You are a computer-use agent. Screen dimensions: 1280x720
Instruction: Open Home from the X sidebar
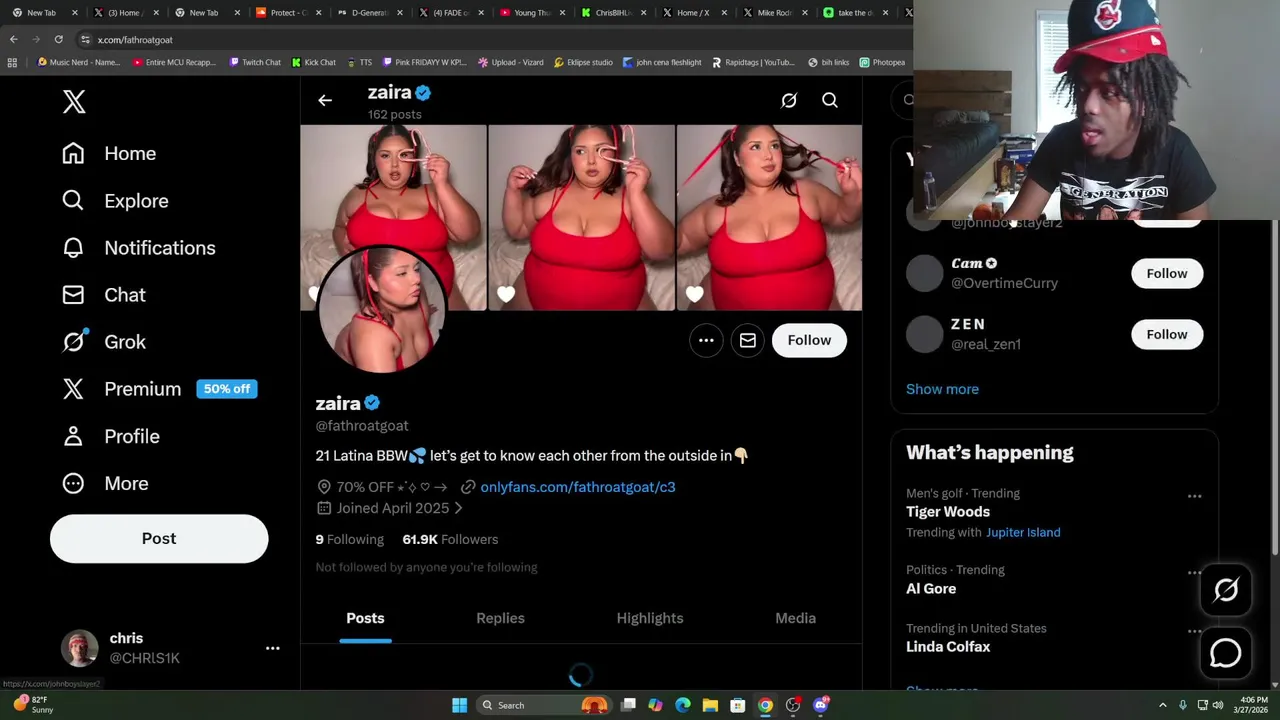point(109,153)
